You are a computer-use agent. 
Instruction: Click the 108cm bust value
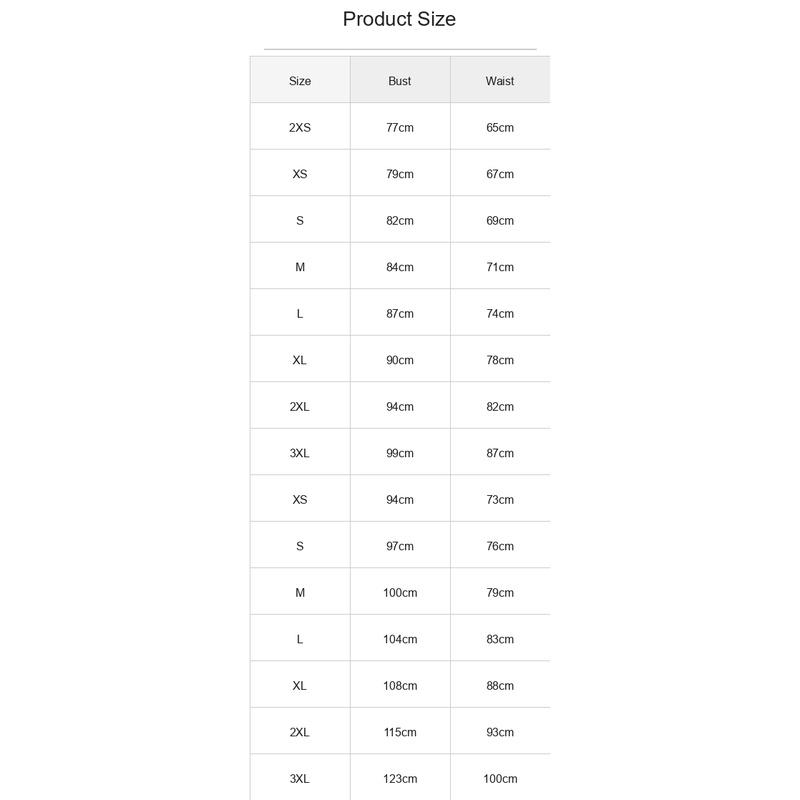click(x=400, y=685)
